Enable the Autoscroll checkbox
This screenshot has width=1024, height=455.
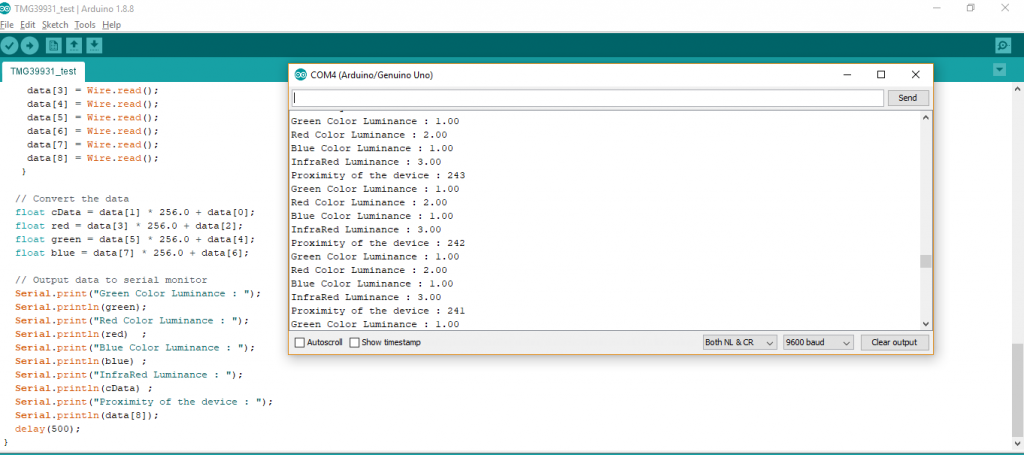[300, 342]
